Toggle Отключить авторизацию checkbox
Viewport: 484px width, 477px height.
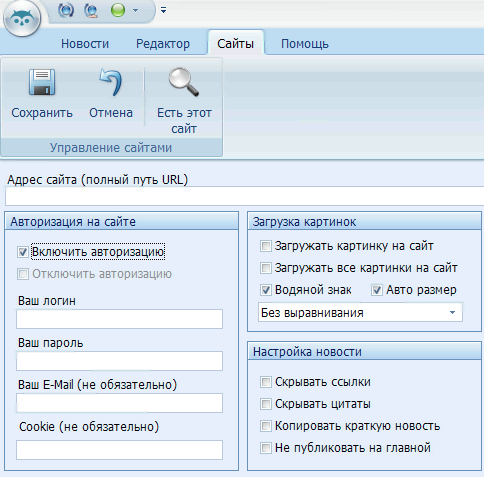(x=23, y=274)
